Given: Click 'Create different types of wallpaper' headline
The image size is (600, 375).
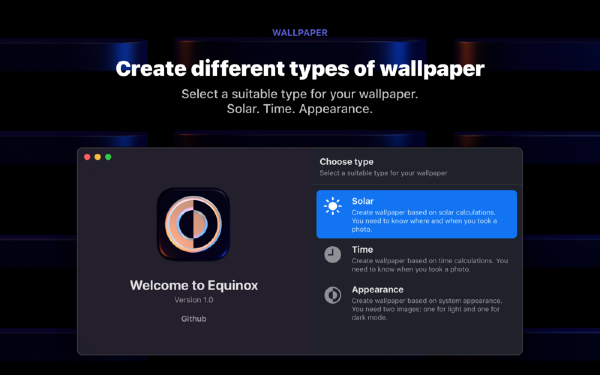Looking at the screenshot, I should coord(300,69).
